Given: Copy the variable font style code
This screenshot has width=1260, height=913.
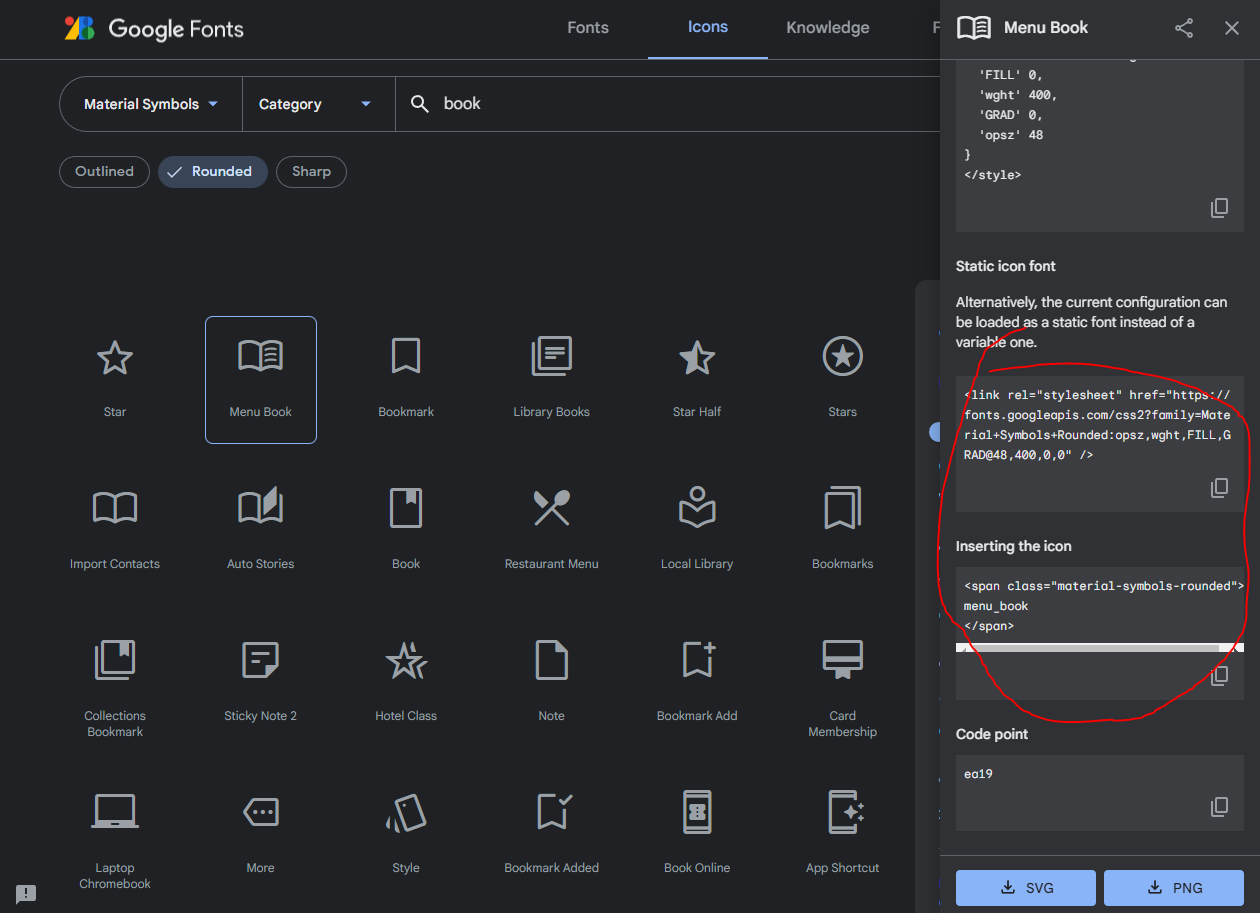Looking at the screenshot, I should click(1220, 208).
